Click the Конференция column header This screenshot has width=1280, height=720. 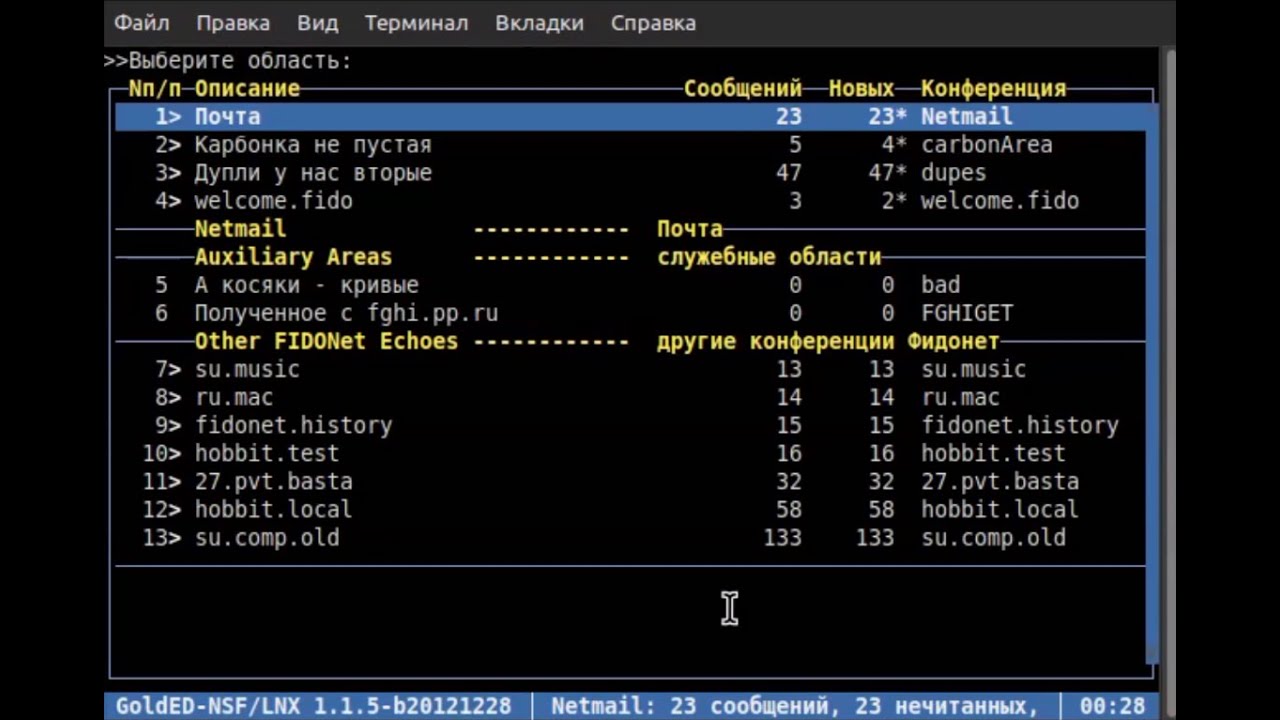coord(993,88)
